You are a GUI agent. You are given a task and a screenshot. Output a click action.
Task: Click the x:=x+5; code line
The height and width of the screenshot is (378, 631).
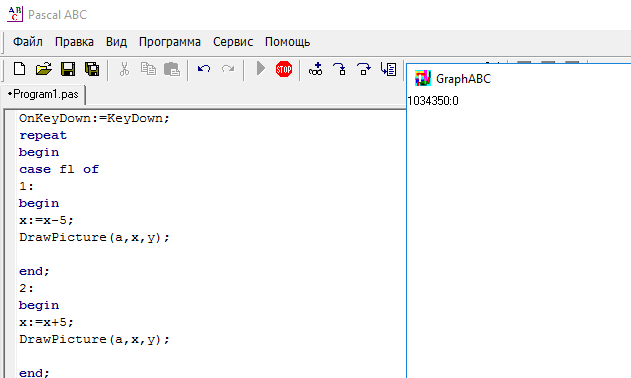[x=46, y=322]
